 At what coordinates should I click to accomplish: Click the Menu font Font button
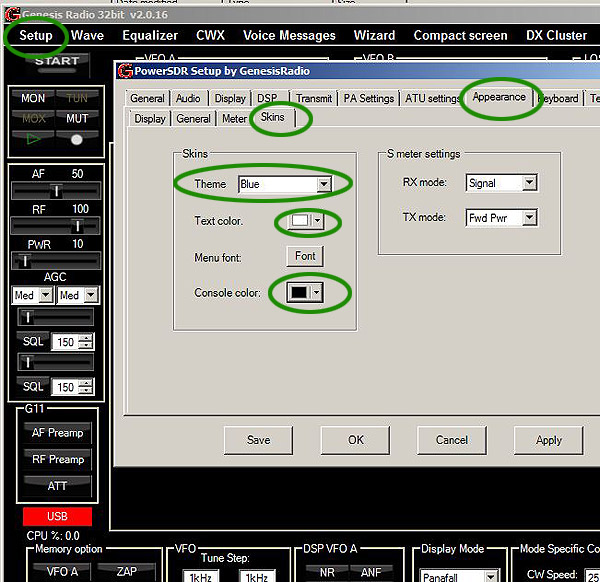305,256
